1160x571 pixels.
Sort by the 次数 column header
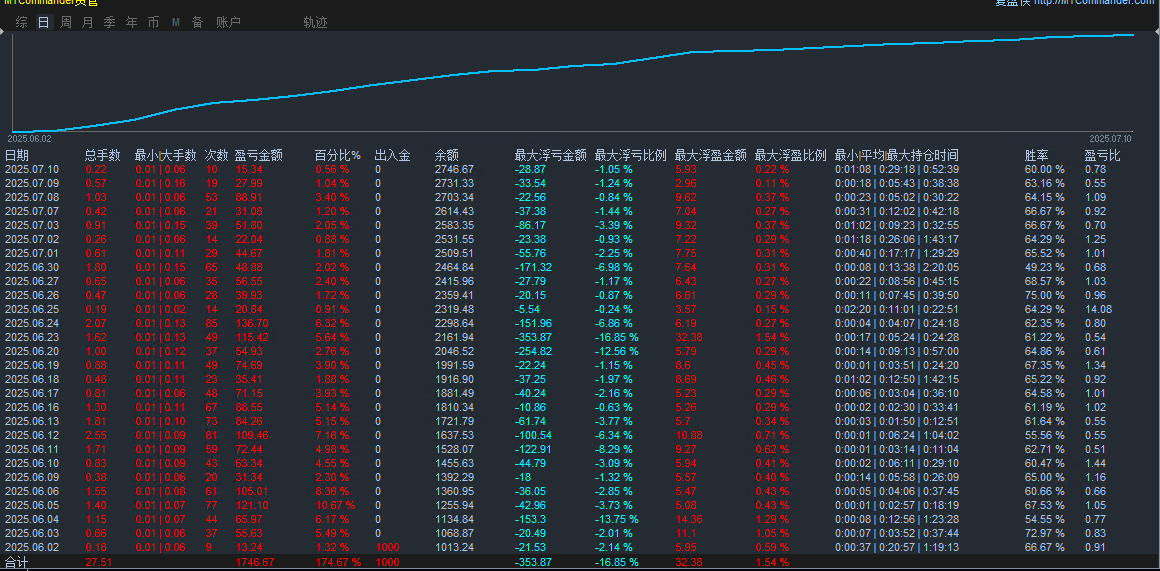tap(217, 155)
